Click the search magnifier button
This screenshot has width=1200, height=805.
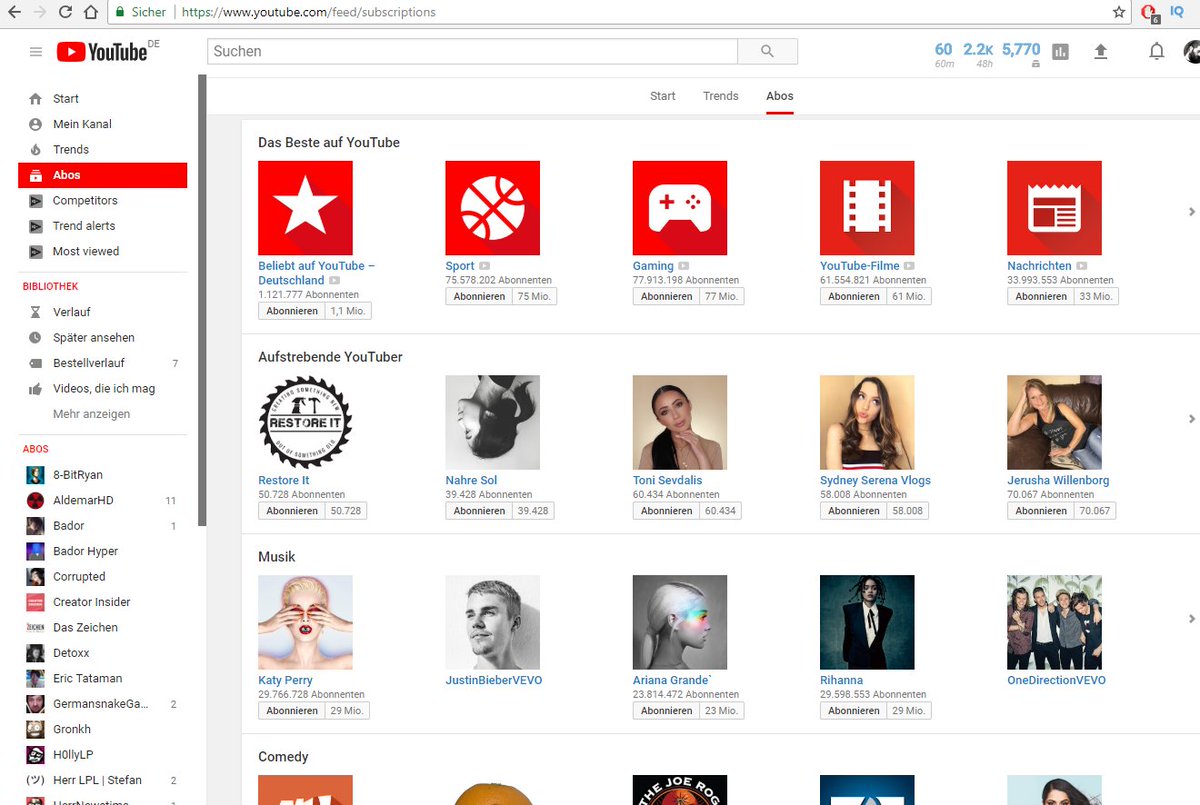(767, 51)
